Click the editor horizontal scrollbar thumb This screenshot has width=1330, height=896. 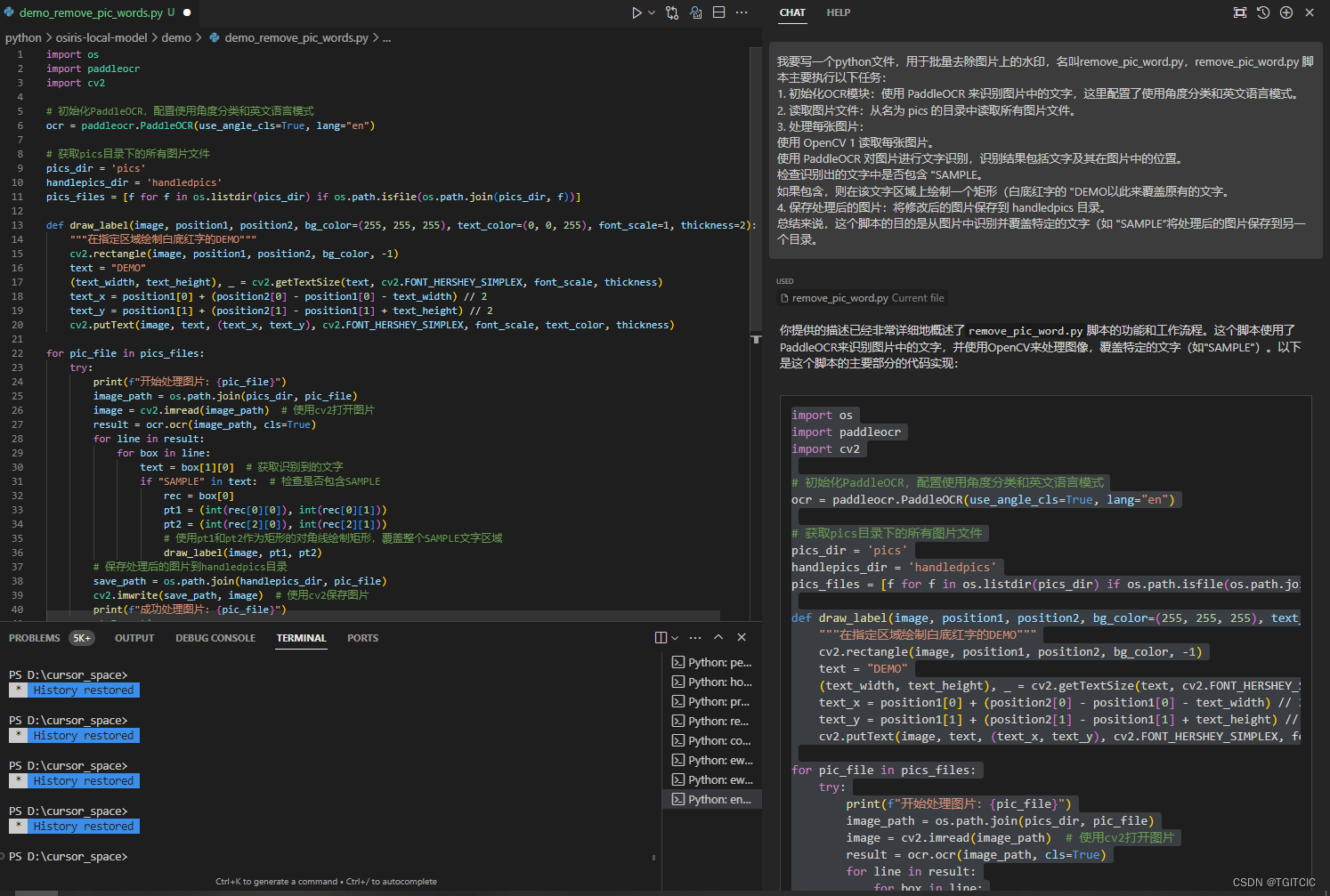[384, 616]
